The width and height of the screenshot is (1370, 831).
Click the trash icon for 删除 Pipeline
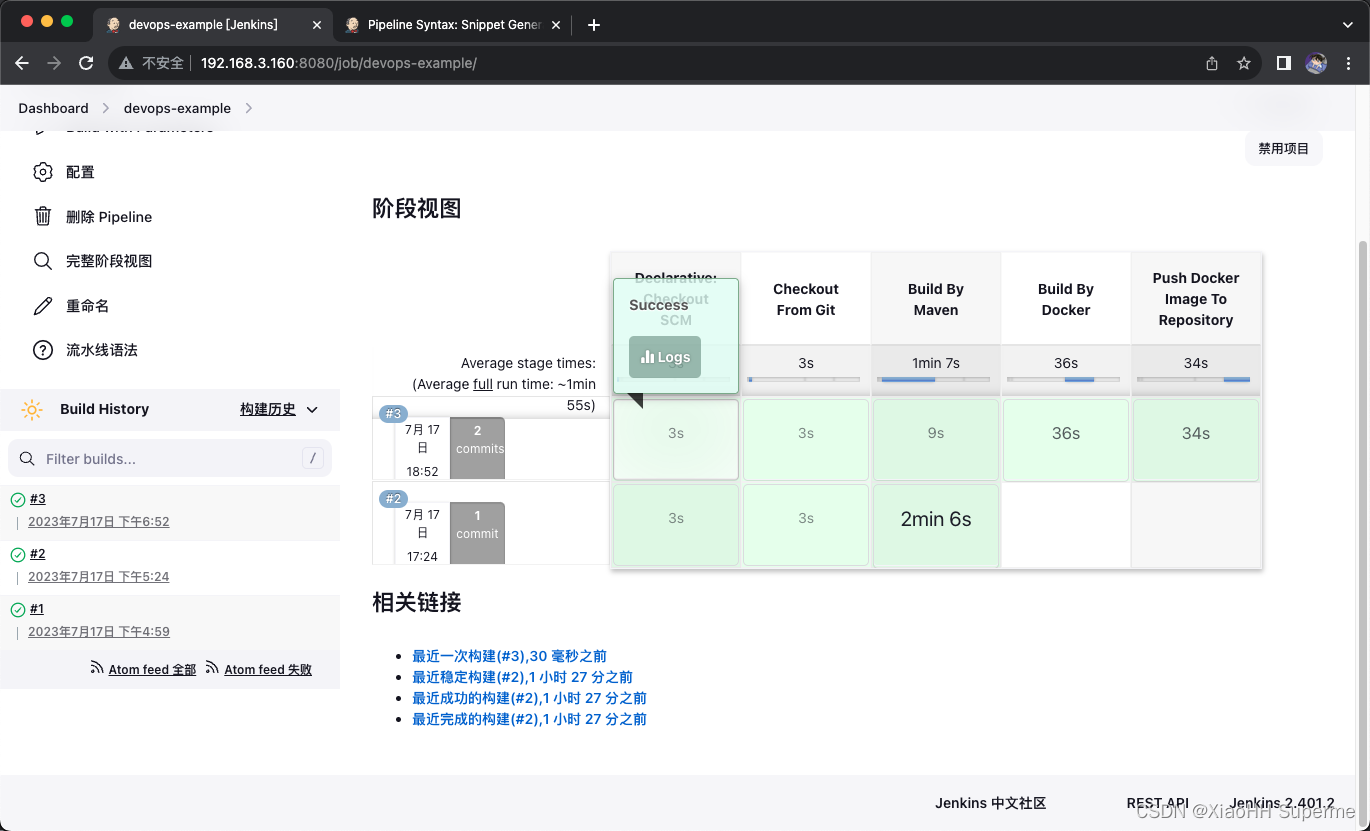point(42,216)
